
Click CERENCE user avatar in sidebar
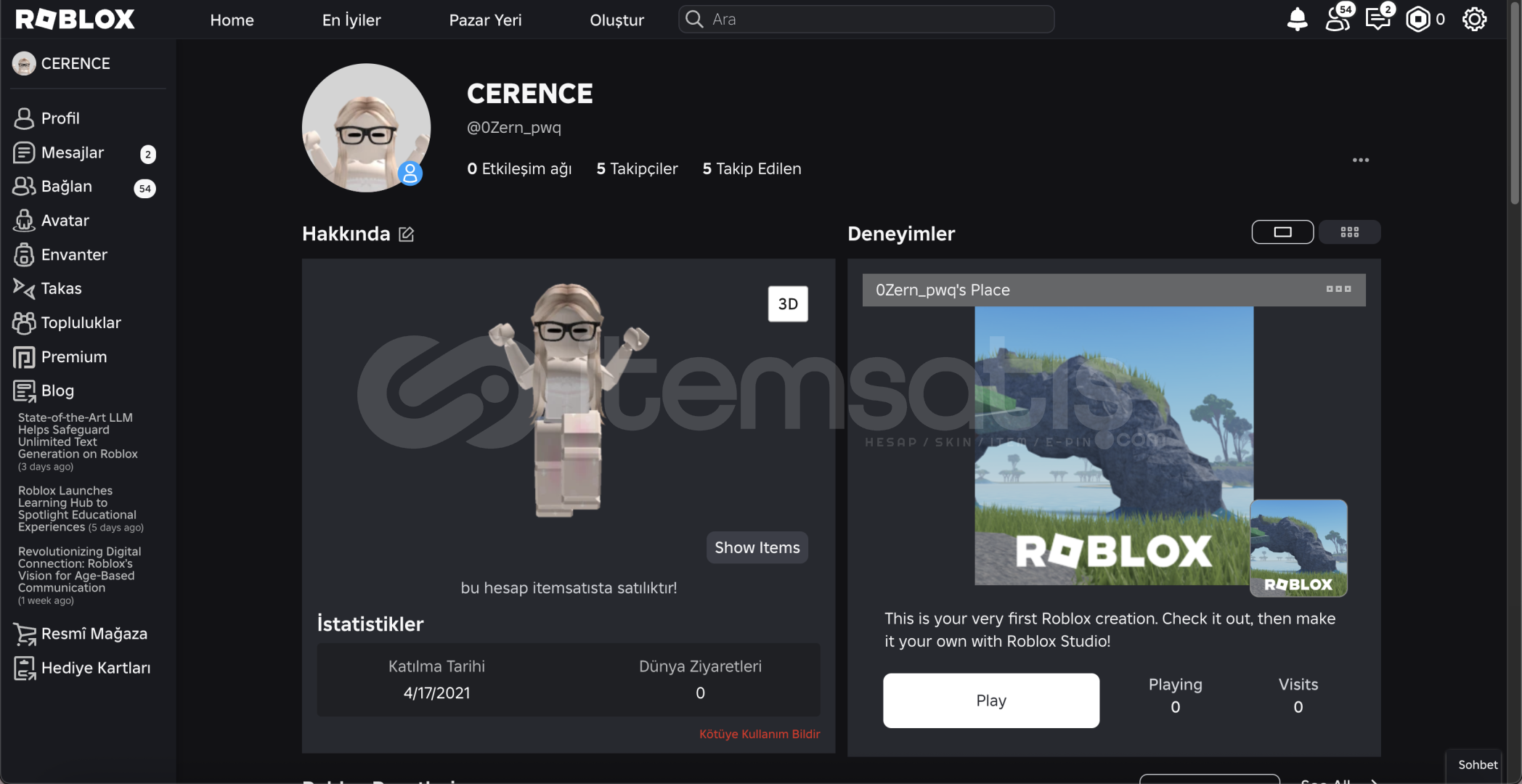(x=24, y=64)
